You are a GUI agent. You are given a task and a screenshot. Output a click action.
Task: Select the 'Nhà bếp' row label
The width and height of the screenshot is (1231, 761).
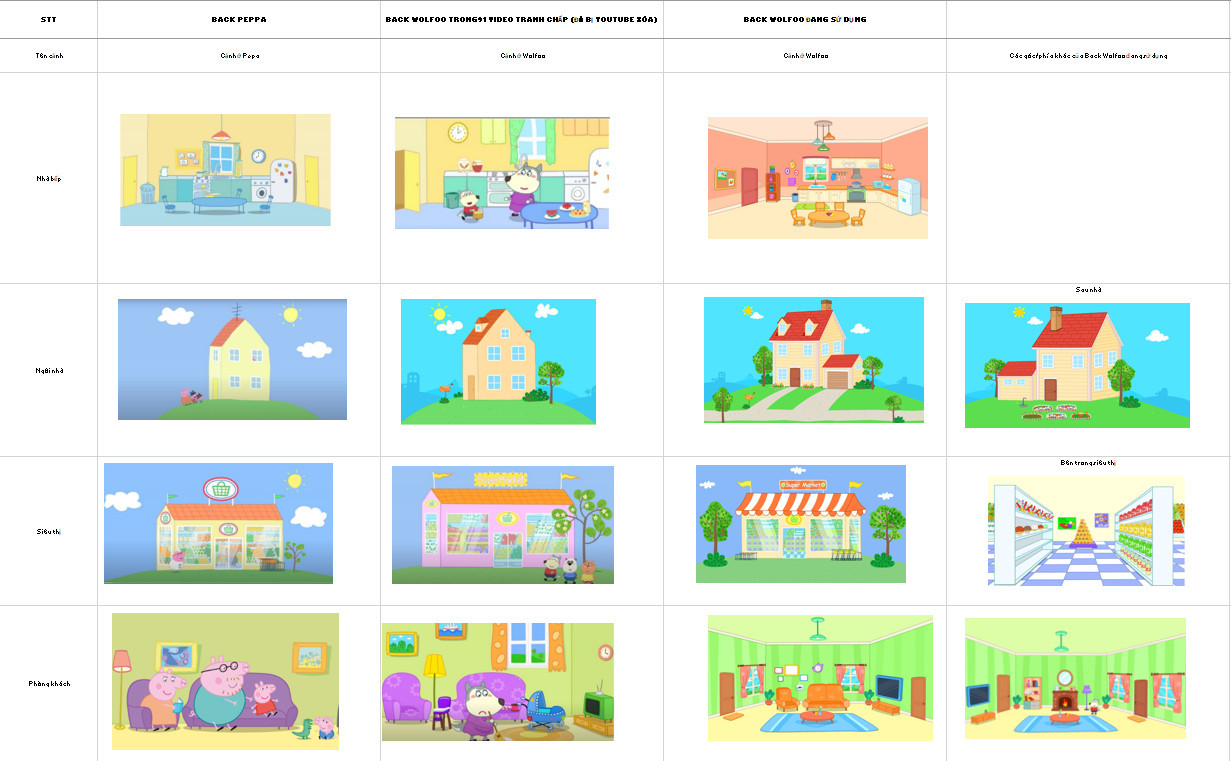click(x=48, y=178)
